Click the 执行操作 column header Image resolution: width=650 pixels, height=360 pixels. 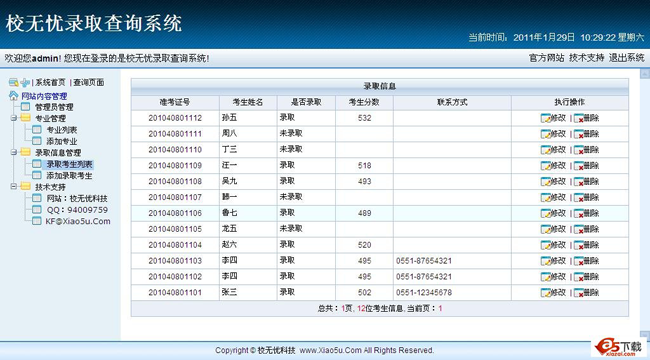570,102
